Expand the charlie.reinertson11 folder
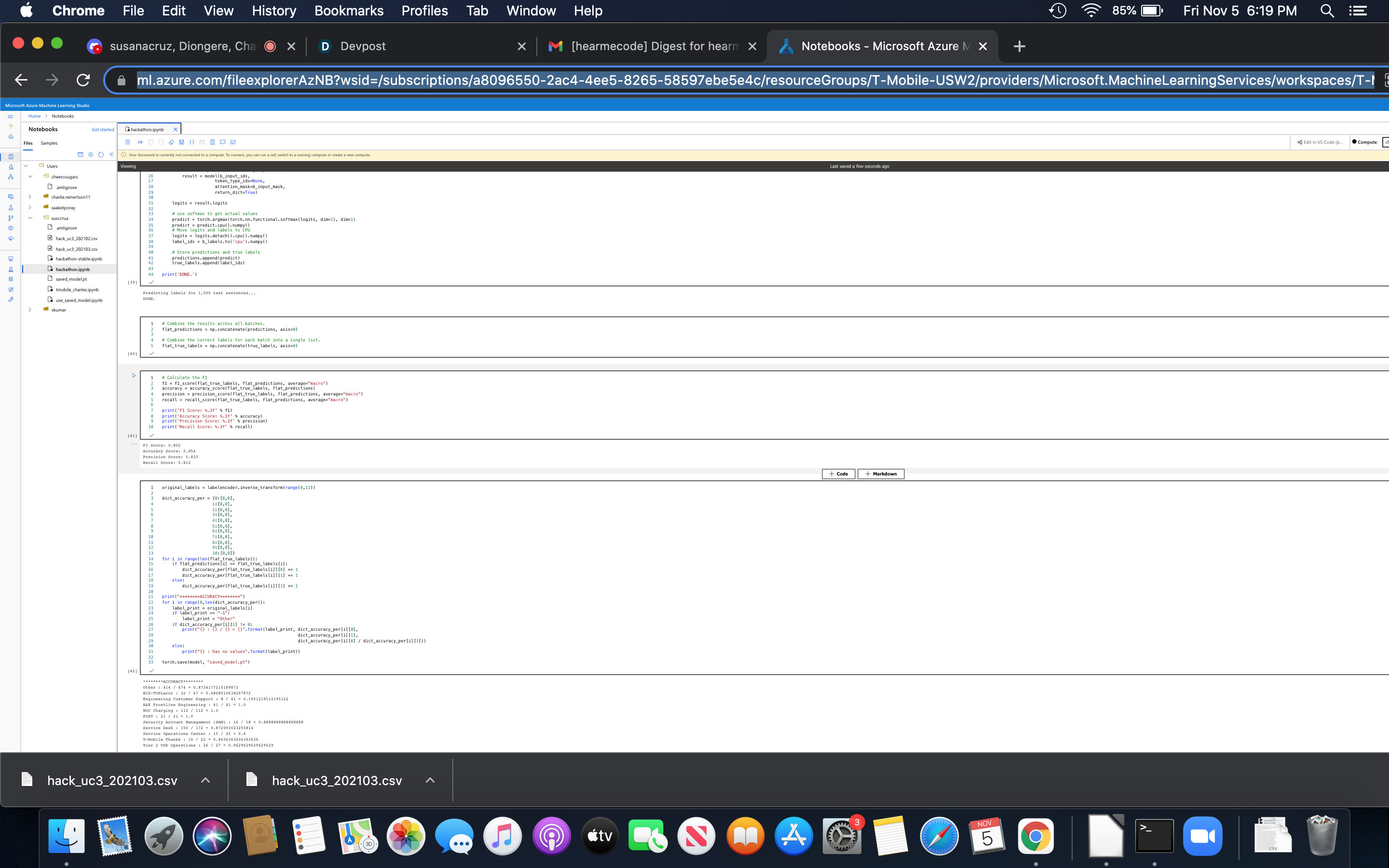 pos(30,197)
